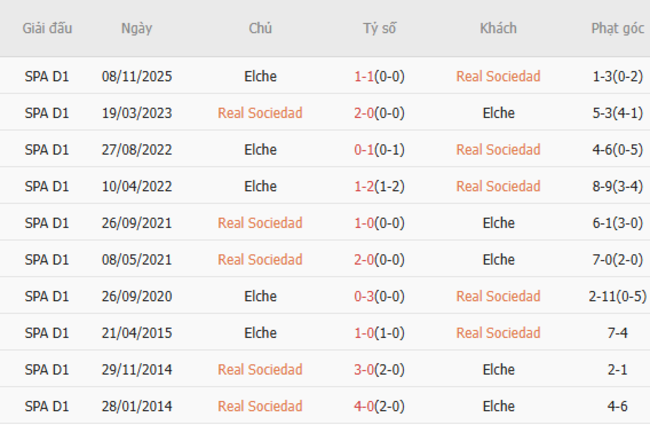Click the 'Phạt góc' column header

pyautogui.click(x=617, y=28)
